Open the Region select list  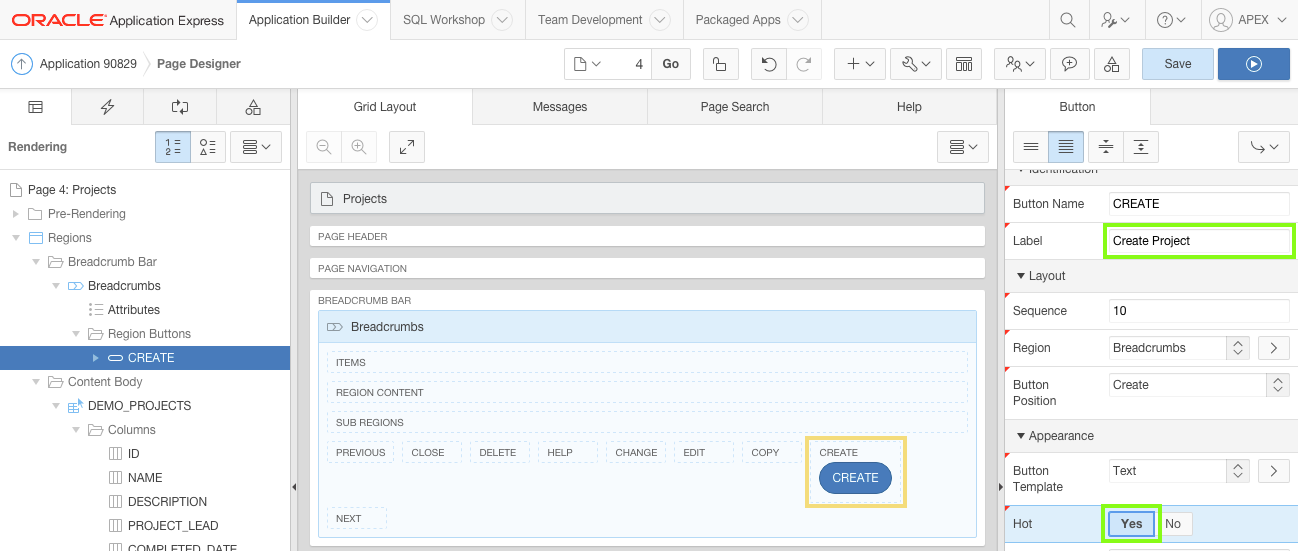coord(1180,348)
